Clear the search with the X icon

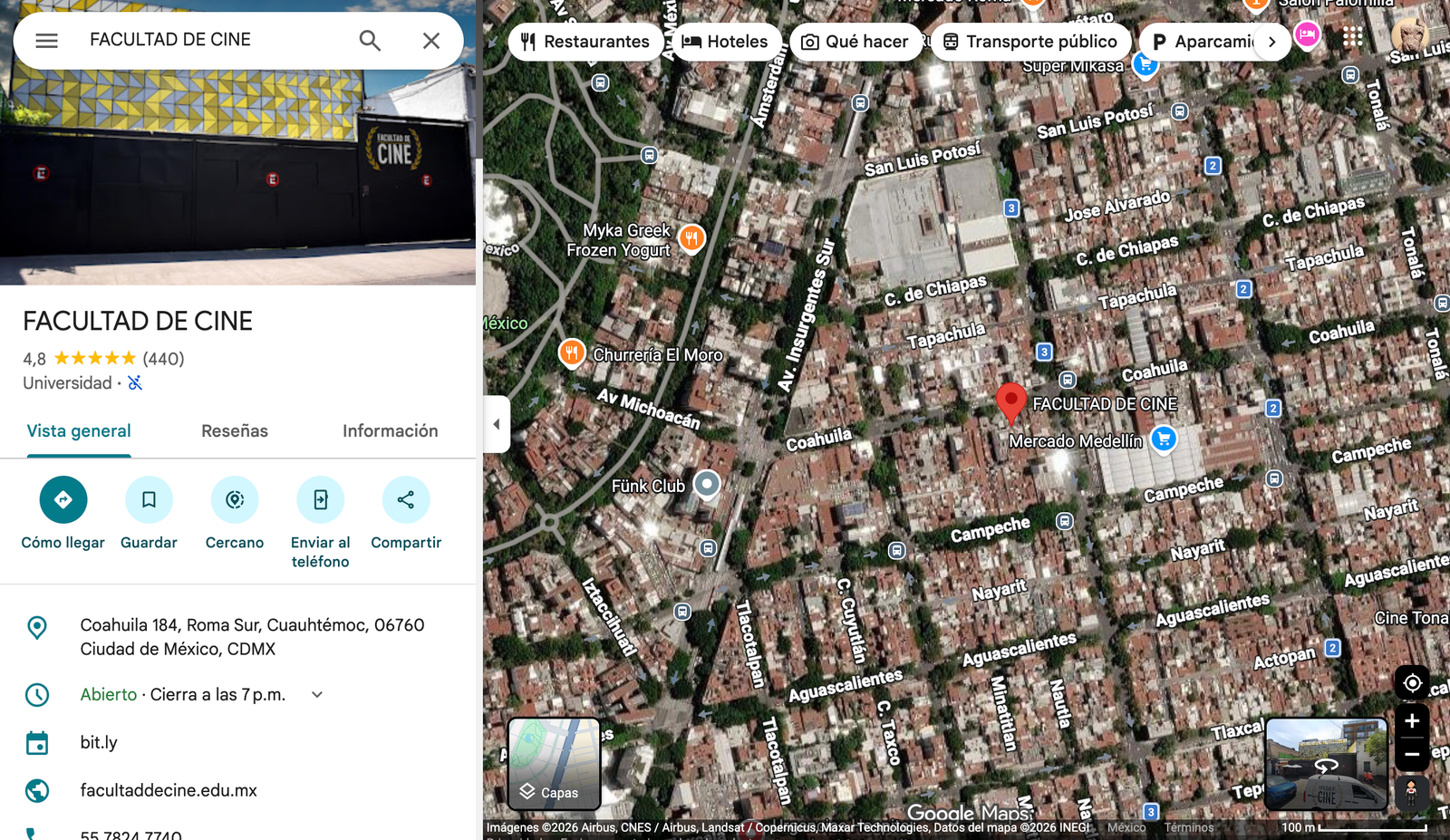[x=431, y=41]
